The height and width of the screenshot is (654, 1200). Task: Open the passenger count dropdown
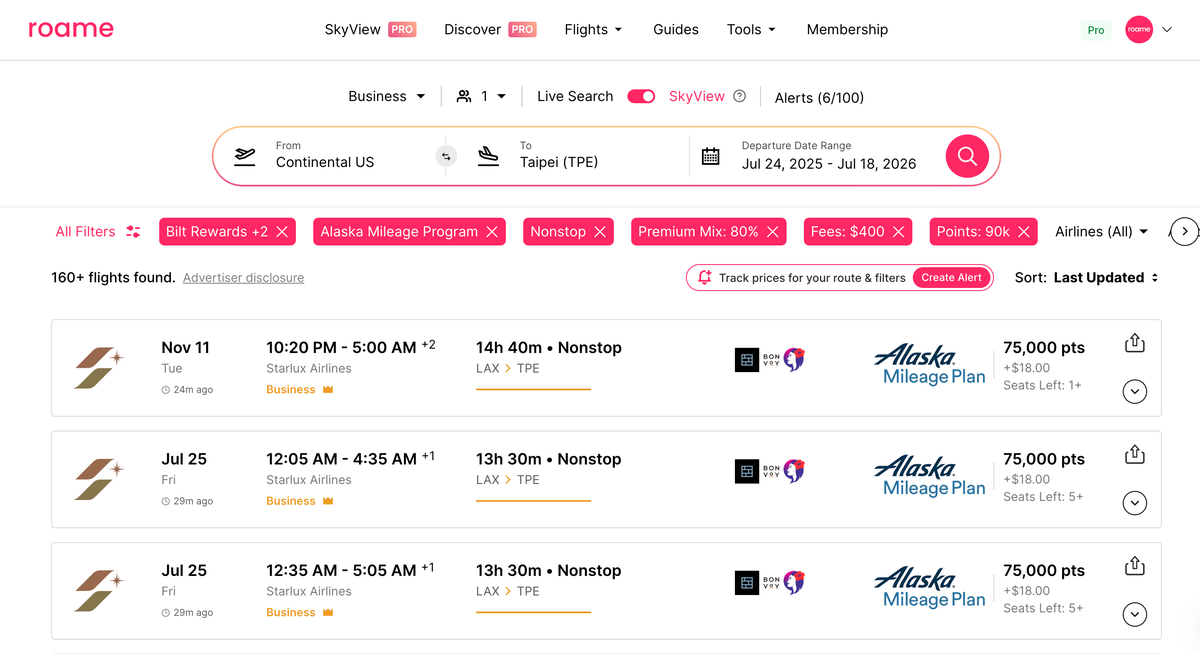point(481,96)
